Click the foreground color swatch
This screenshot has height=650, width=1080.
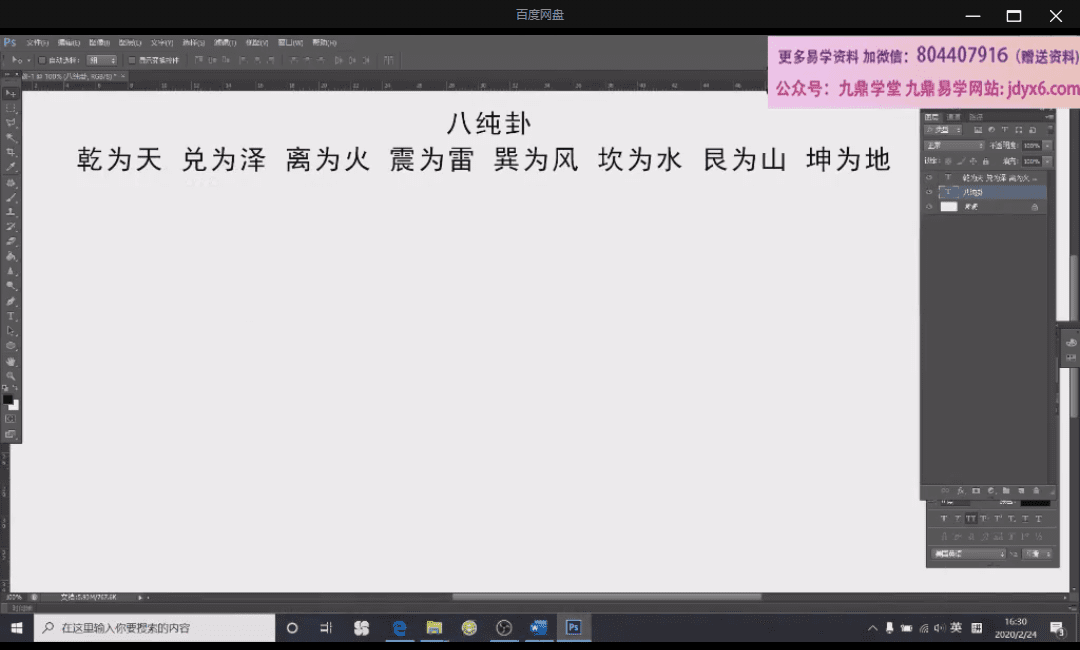8,400
